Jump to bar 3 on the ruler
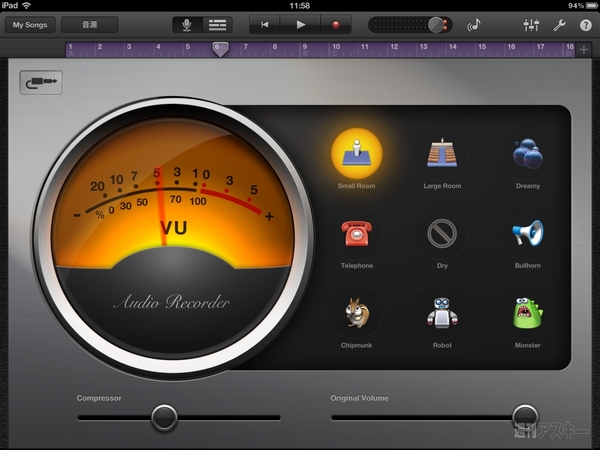Viewport: 600px width, 450px height. point(129,47)
